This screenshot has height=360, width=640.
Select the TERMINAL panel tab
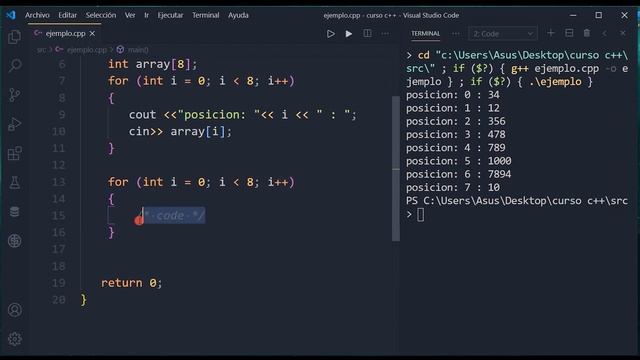425,33
